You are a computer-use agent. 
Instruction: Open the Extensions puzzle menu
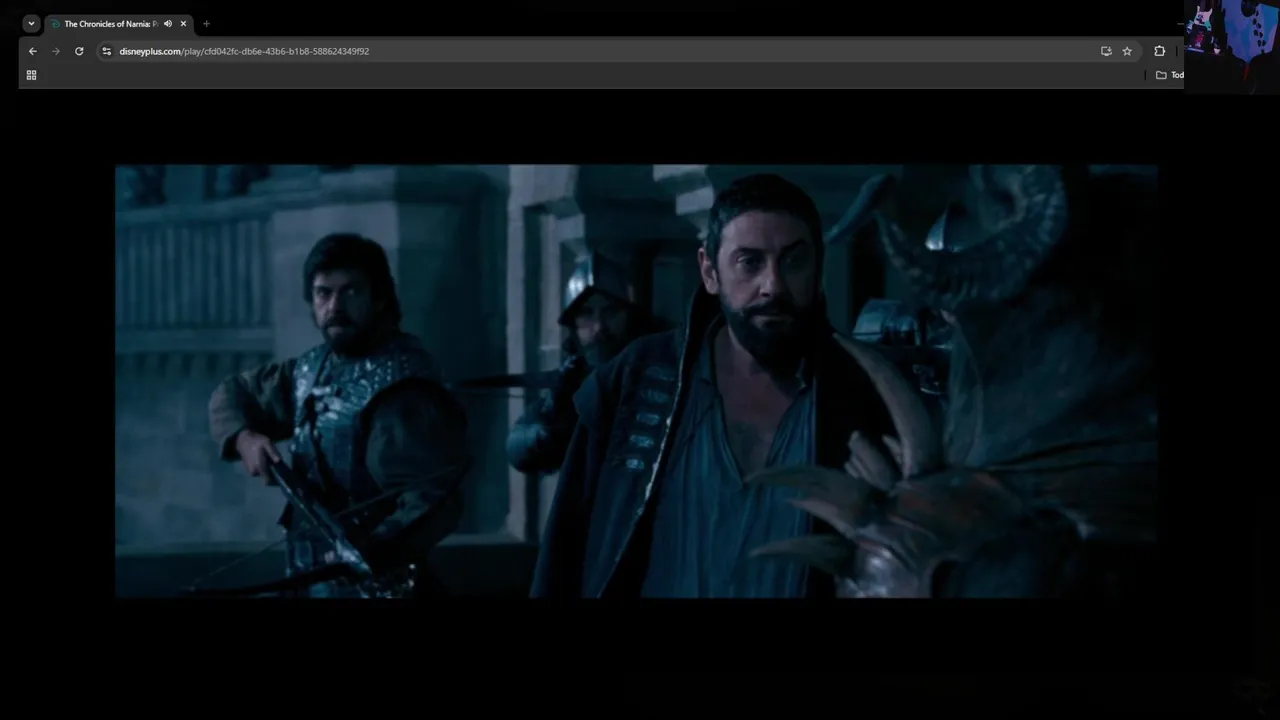[1159, 51]
